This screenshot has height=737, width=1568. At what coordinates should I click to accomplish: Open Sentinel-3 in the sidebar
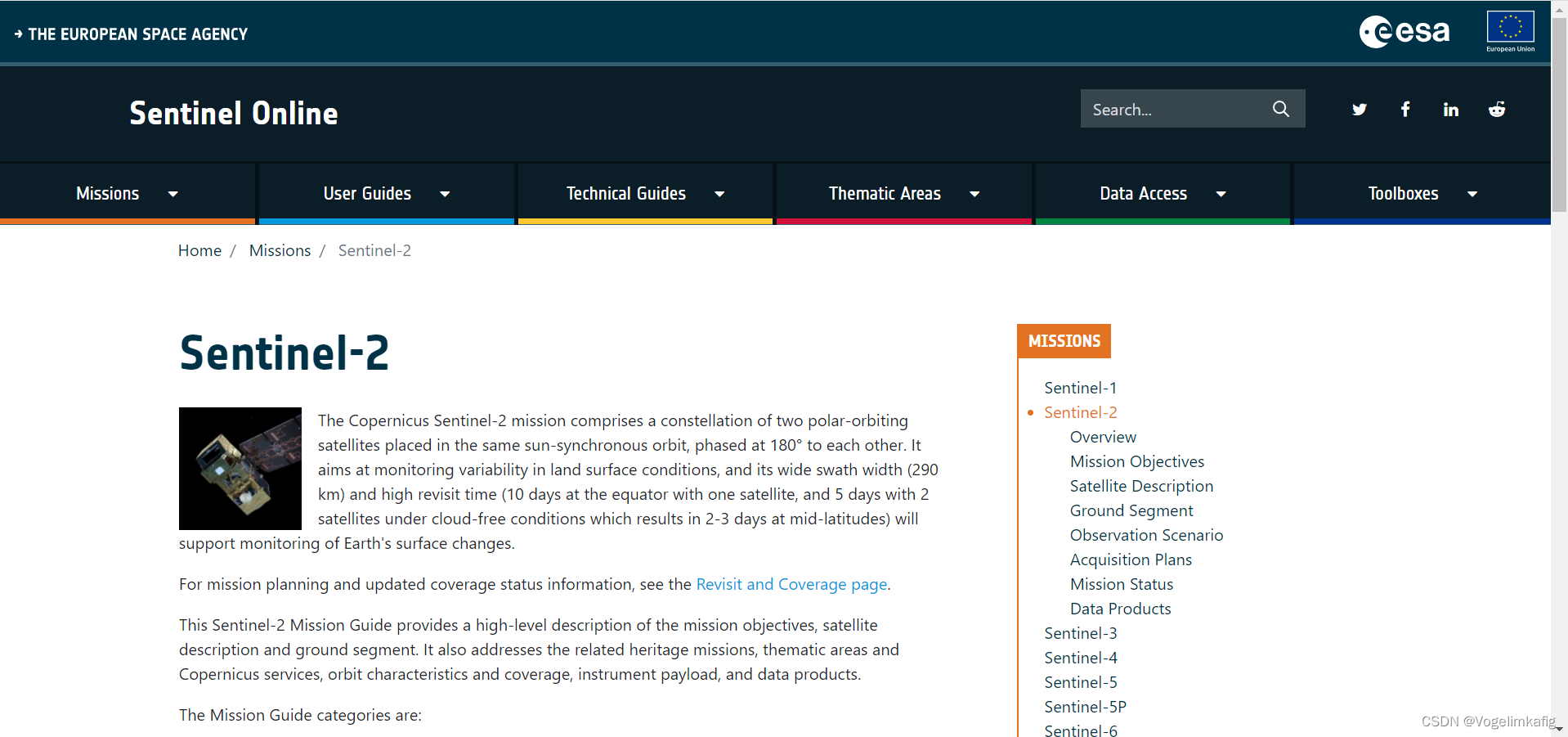click(x=1080, y=633)
